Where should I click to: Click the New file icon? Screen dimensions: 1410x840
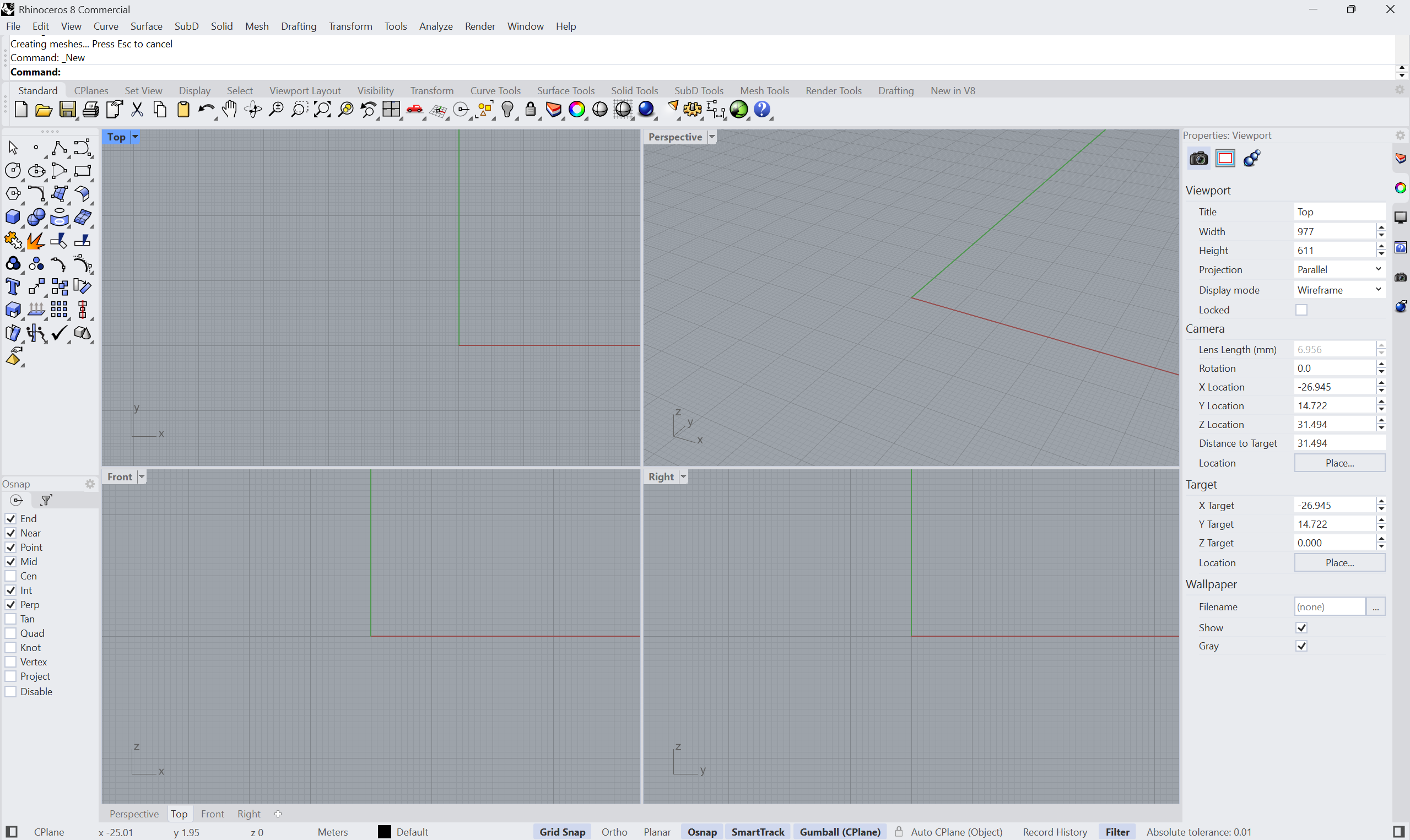[x=21, y=109]
